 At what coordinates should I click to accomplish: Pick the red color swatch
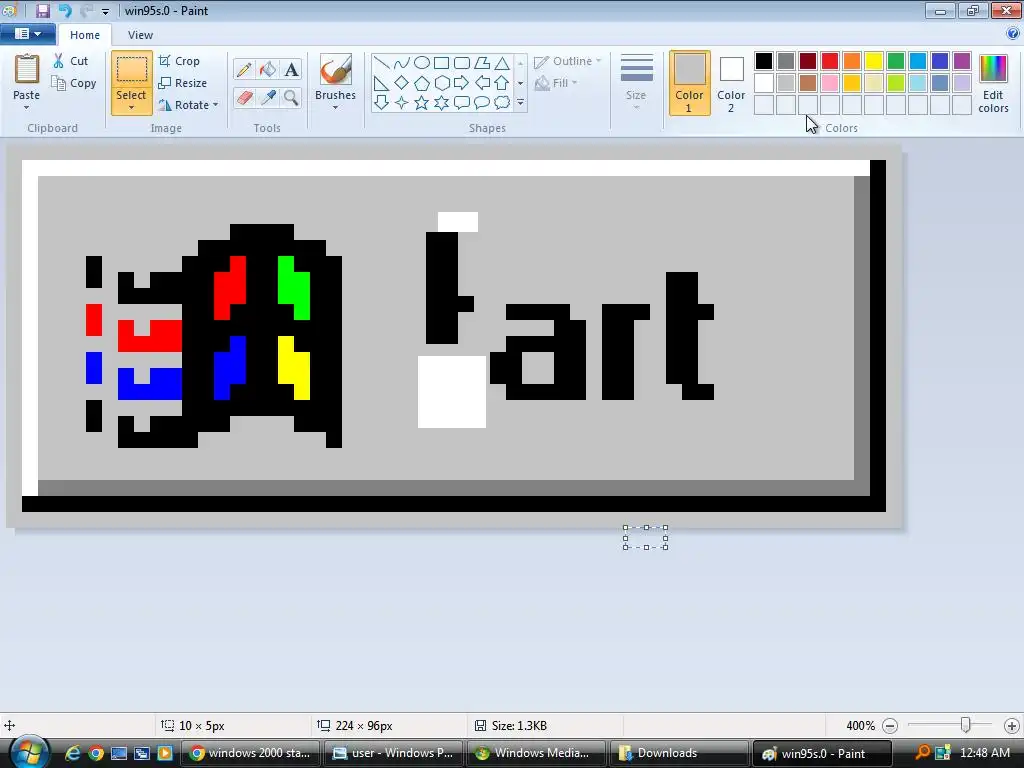pyautogui.click(x=829, y=61)
